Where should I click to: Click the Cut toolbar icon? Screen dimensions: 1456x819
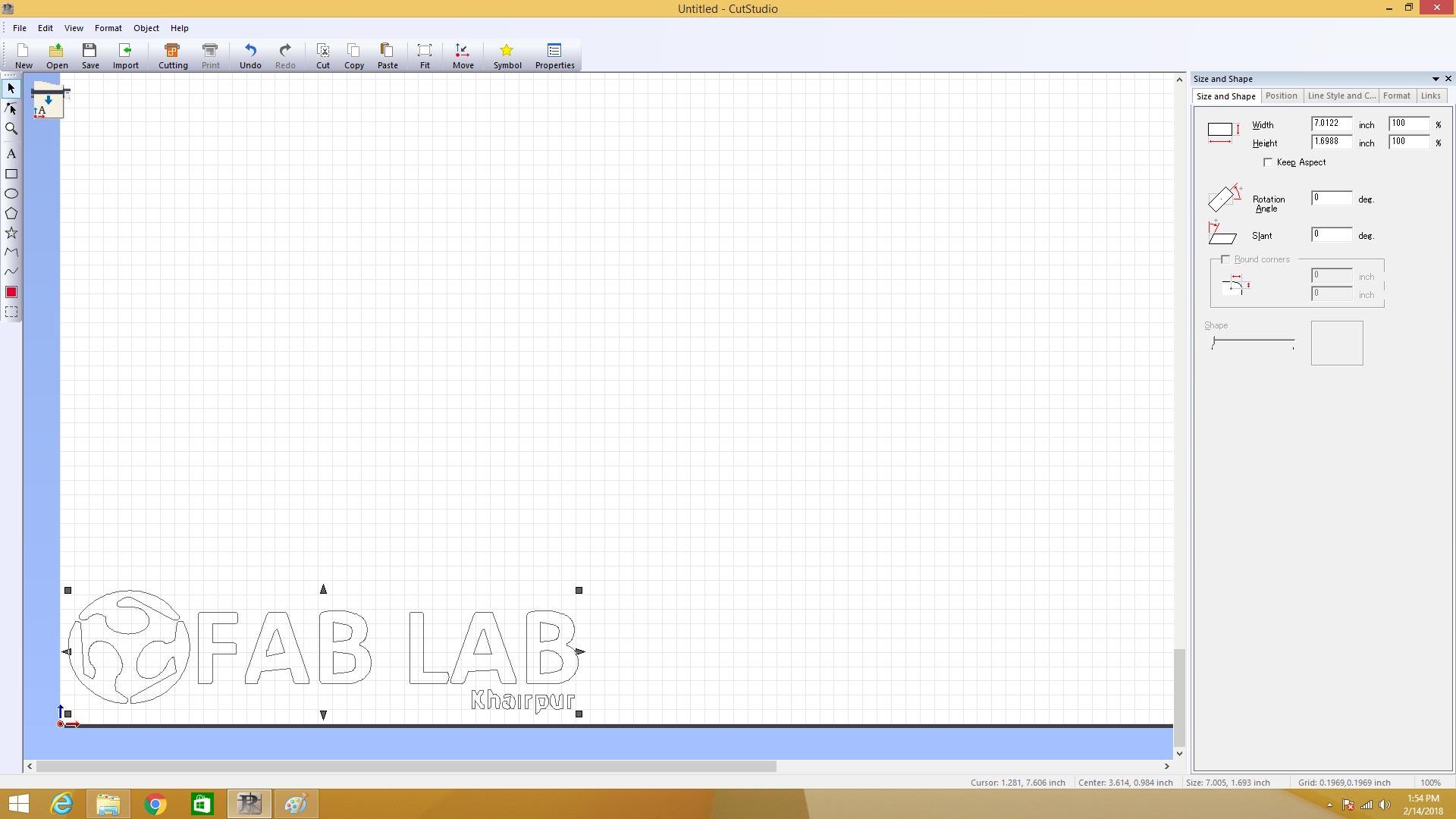323,55
